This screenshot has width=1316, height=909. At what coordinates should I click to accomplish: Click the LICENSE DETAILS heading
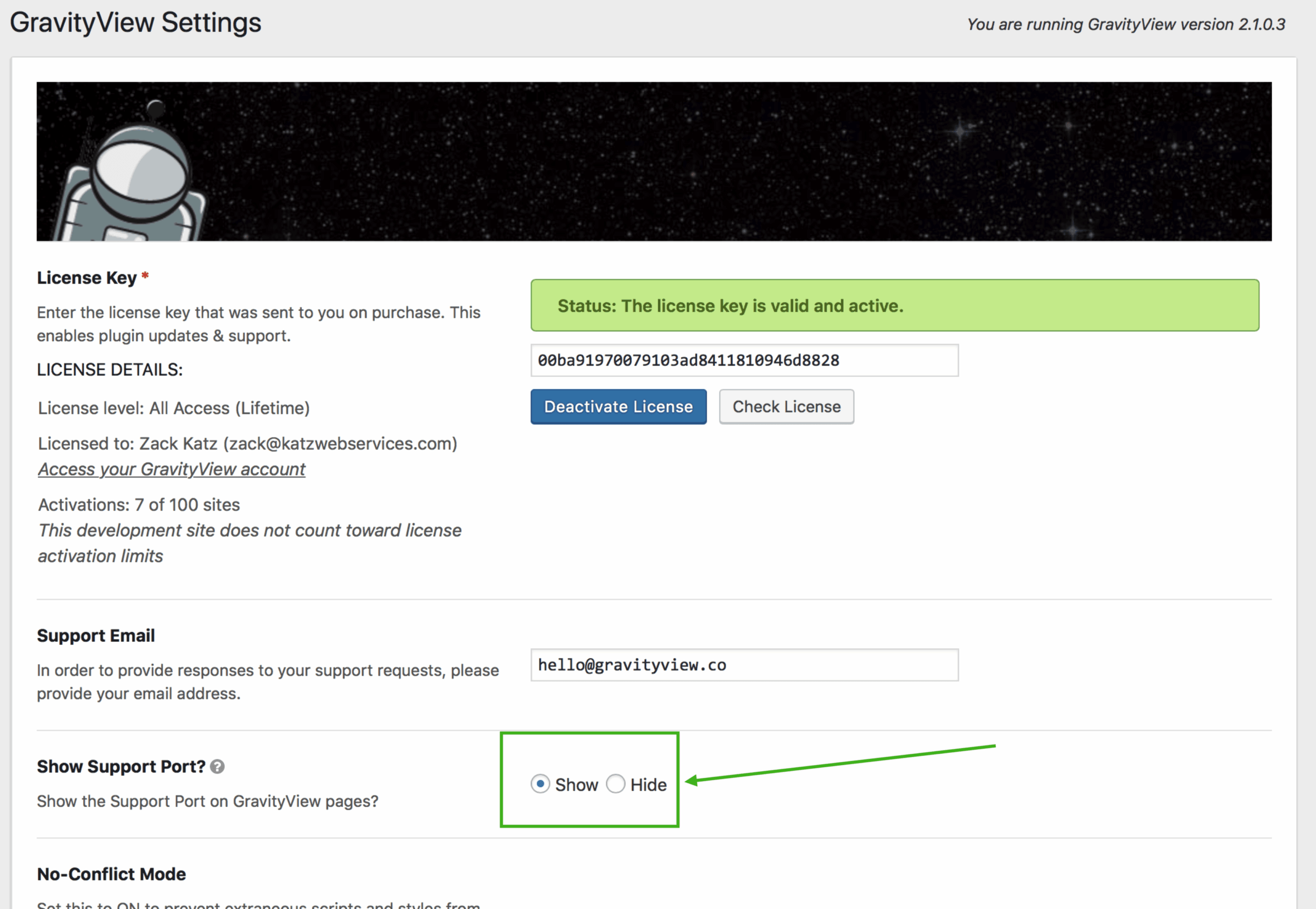[x=110, y=369]
